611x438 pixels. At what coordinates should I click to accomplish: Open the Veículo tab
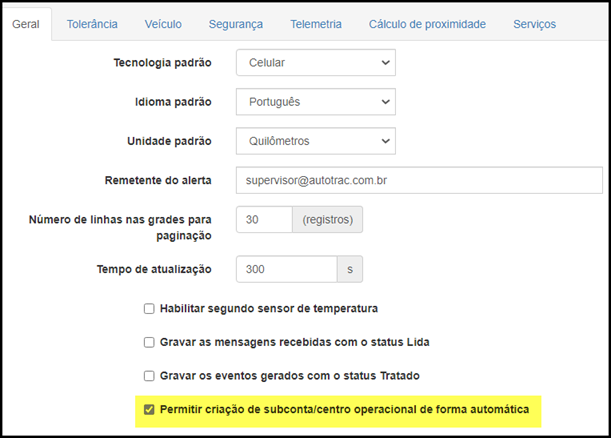(163, 24)
